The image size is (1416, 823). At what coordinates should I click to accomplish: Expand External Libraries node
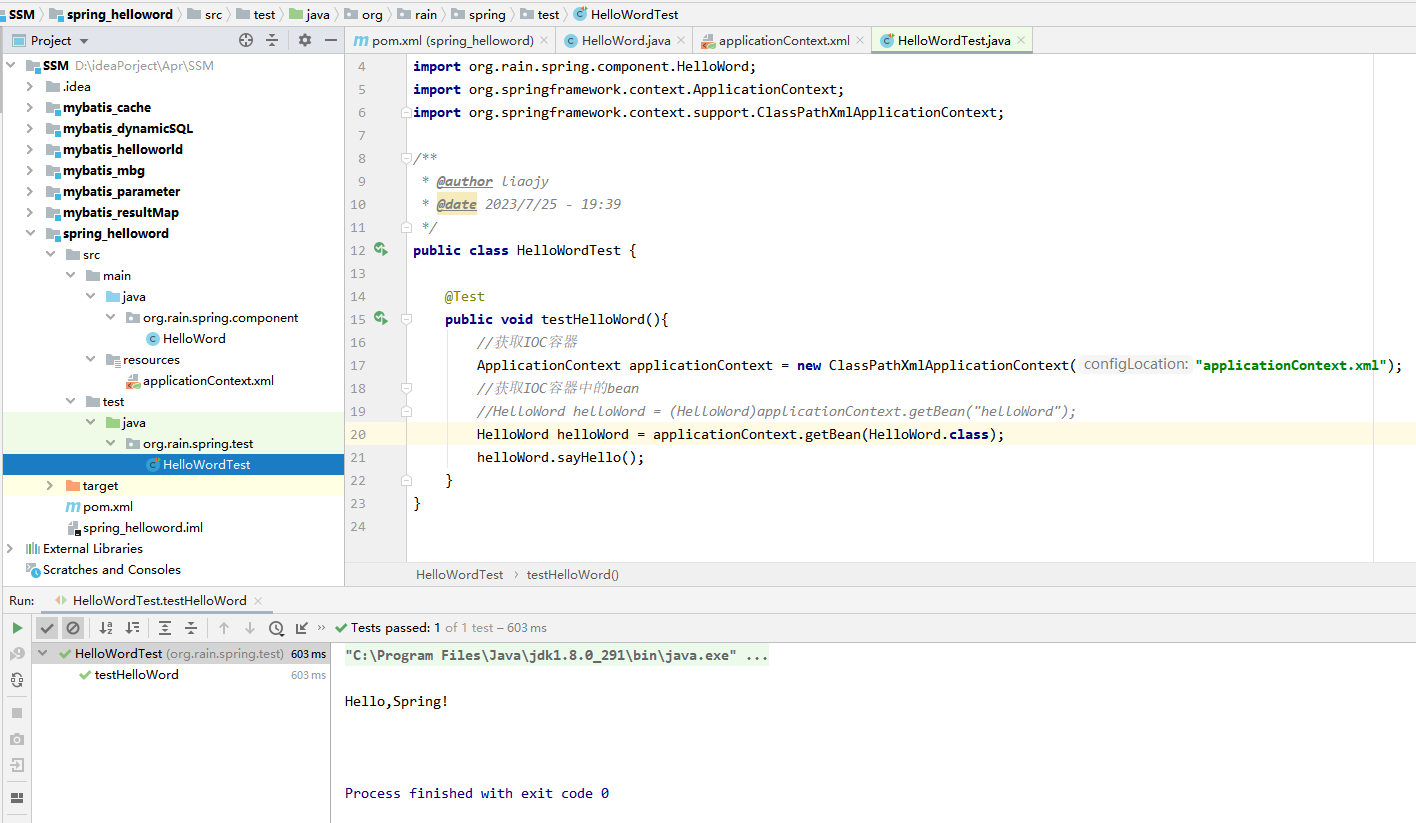coord(10,549)
